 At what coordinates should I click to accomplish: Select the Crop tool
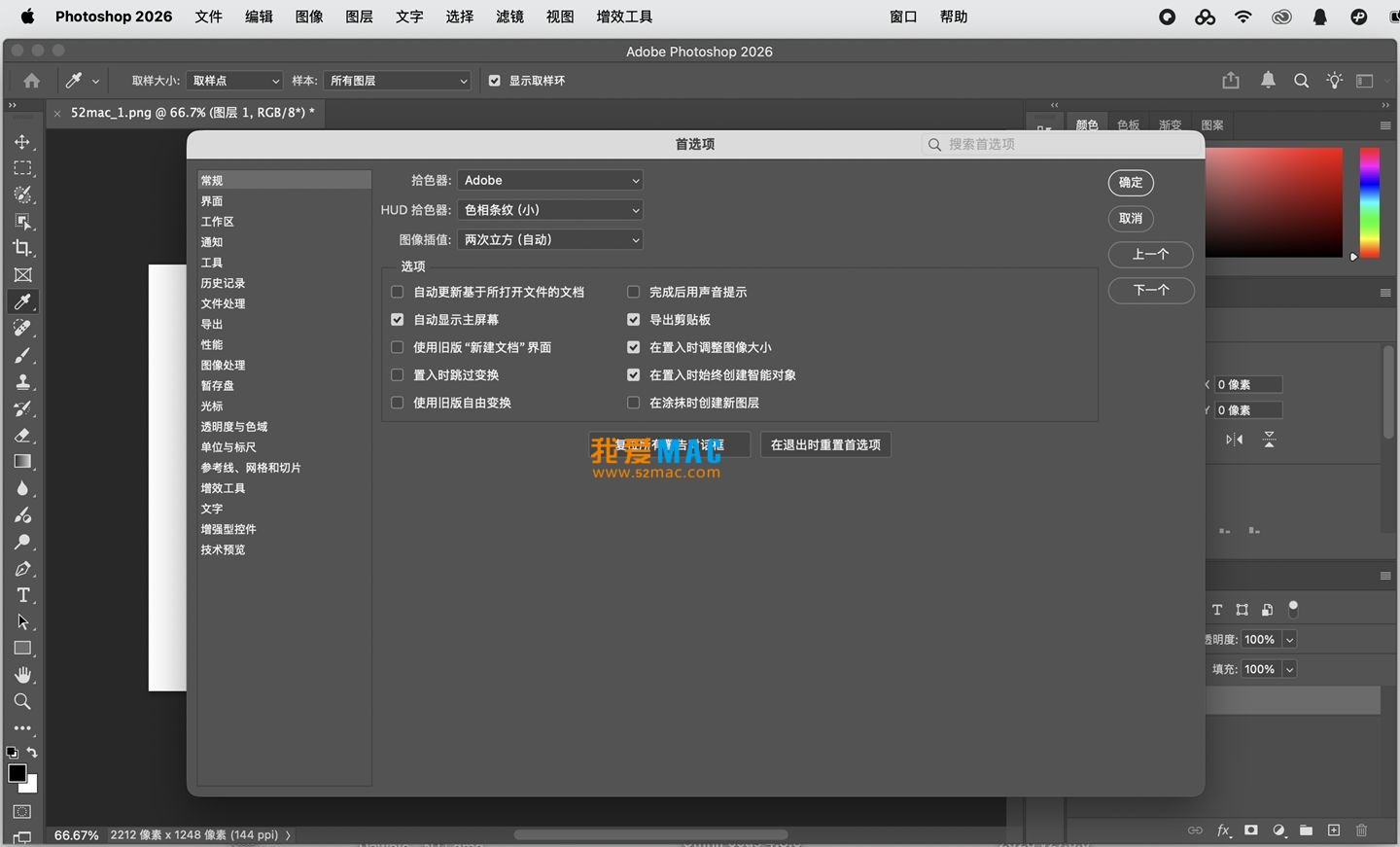(x=24, y=248)
